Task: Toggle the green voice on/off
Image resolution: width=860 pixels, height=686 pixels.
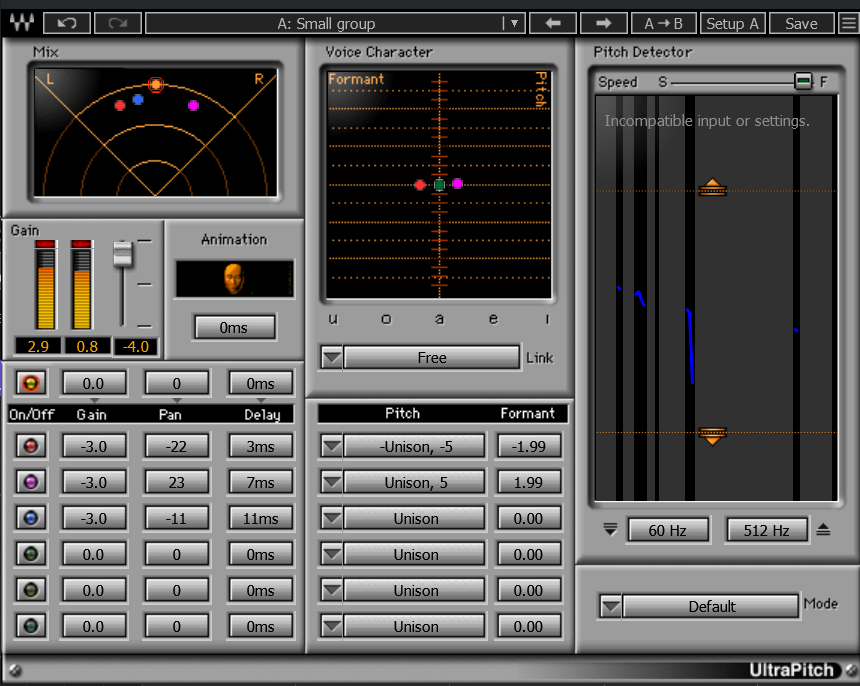Action: click(31, 554)
